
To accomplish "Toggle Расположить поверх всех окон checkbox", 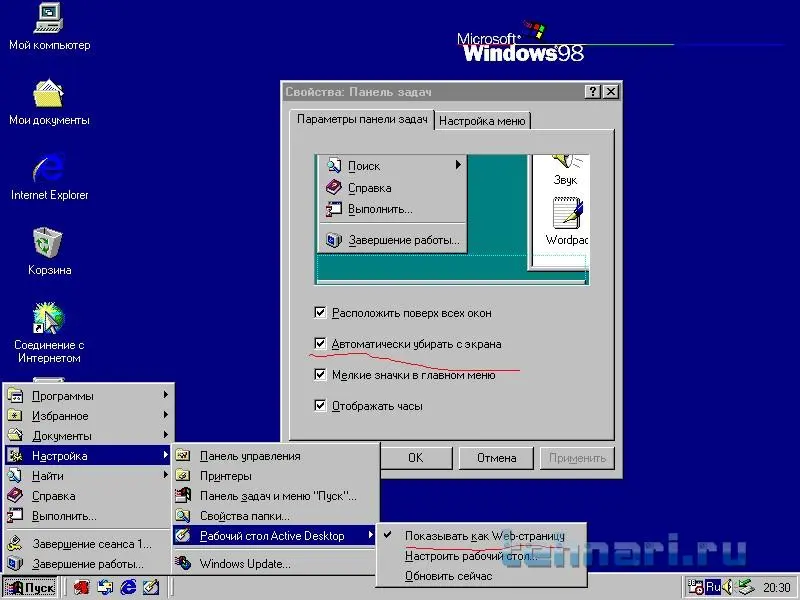I will 320,313.
